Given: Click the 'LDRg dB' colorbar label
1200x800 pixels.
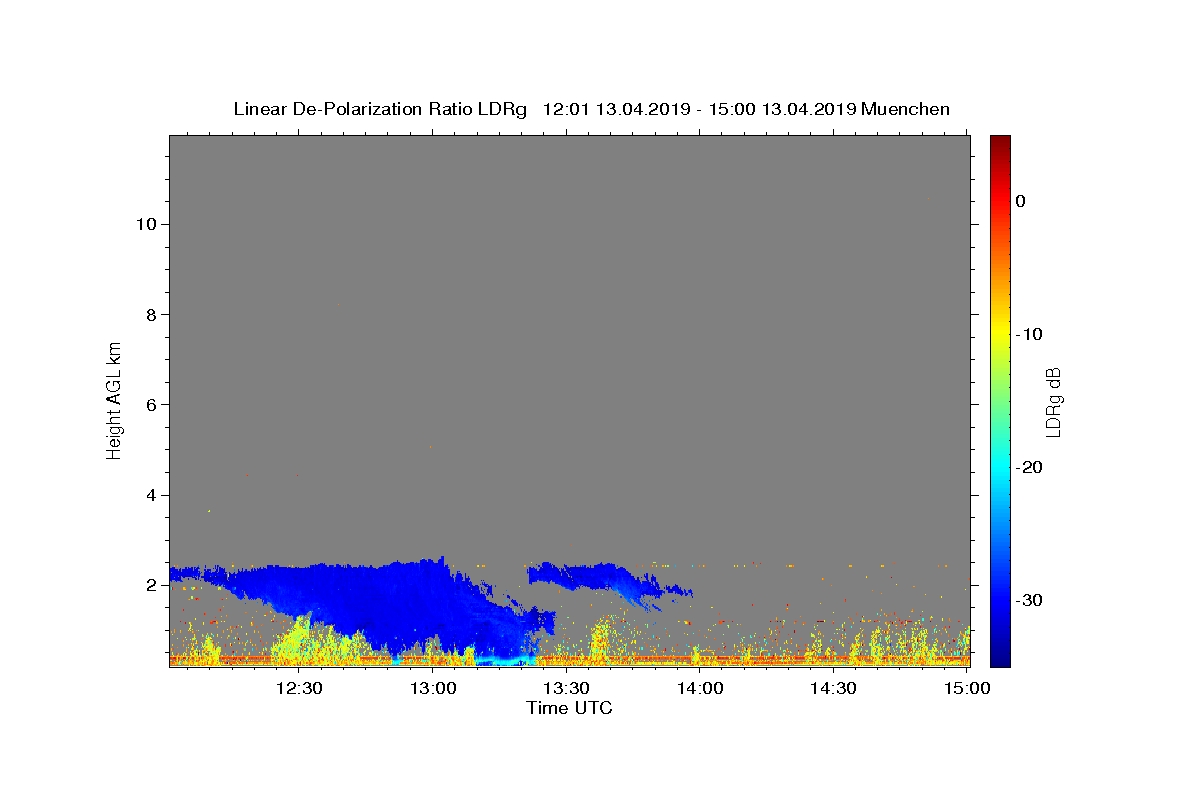Looking at the screenshot, I should point(1052,402).
